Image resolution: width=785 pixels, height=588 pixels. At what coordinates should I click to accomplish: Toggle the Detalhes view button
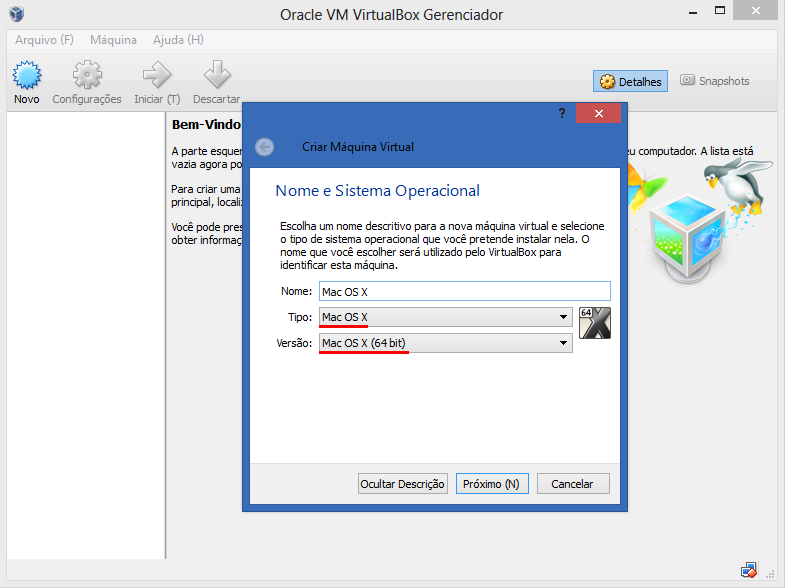click(631, 81)
